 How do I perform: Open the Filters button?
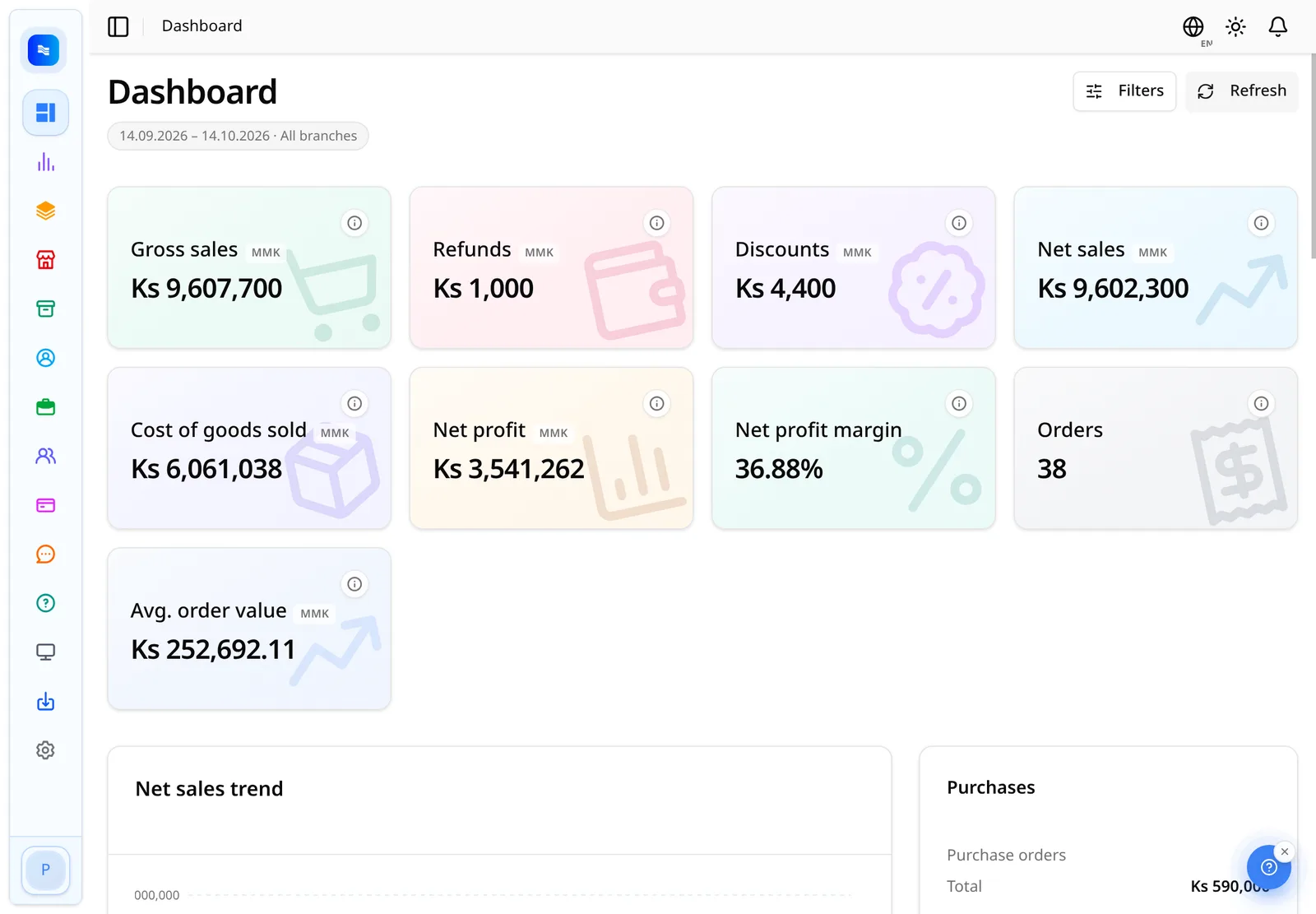(x=1124, y=91)
